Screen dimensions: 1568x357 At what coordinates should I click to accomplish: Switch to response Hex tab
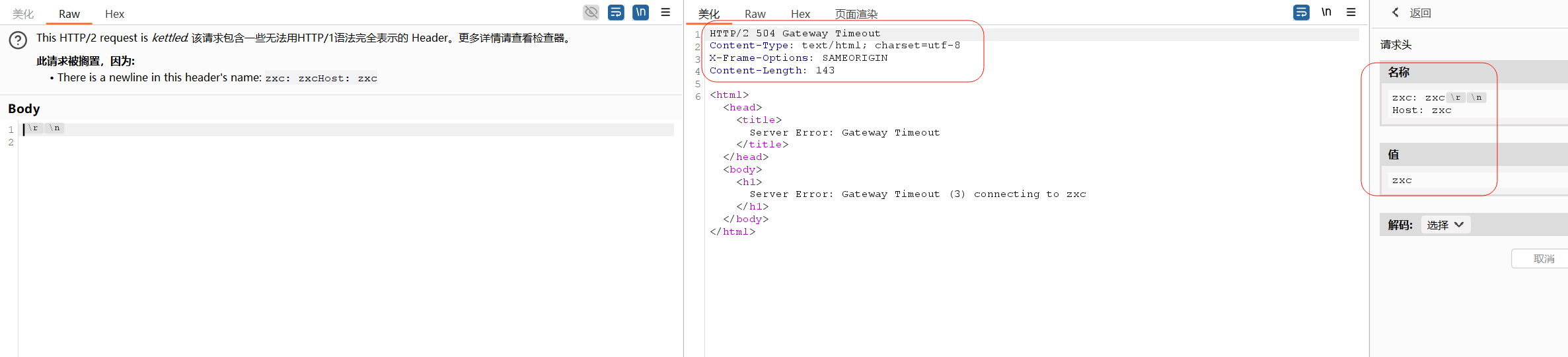click(800, 14)
